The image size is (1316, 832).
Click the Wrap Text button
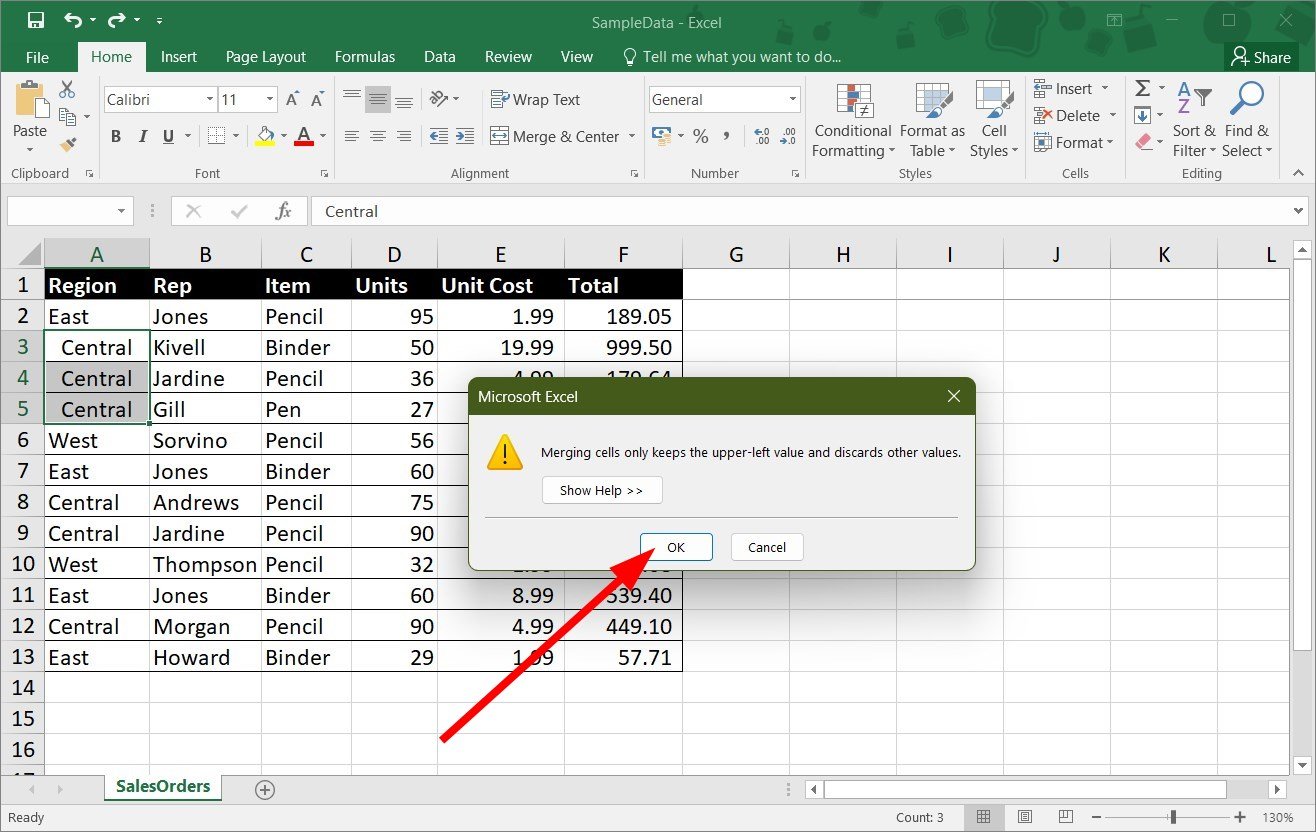point(536,99)
